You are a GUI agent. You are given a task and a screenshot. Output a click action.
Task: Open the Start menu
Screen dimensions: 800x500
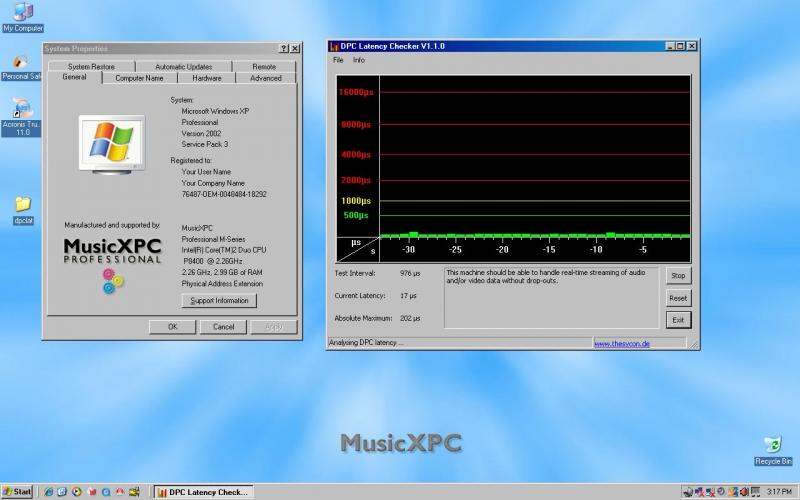pyautogui.click(x=17, y=492)
